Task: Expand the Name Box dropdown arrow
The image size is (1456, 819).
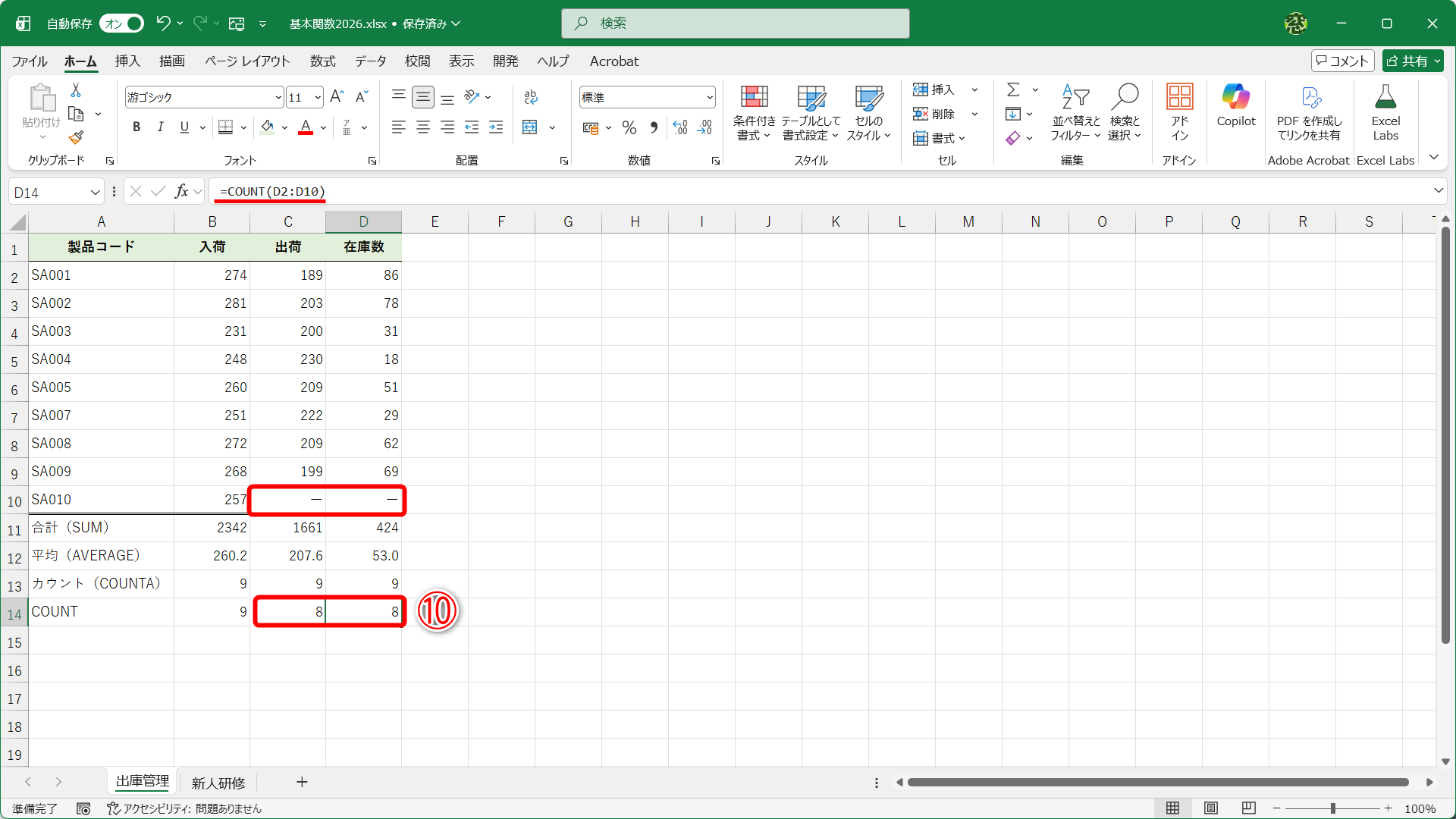Action: [95, 193]
